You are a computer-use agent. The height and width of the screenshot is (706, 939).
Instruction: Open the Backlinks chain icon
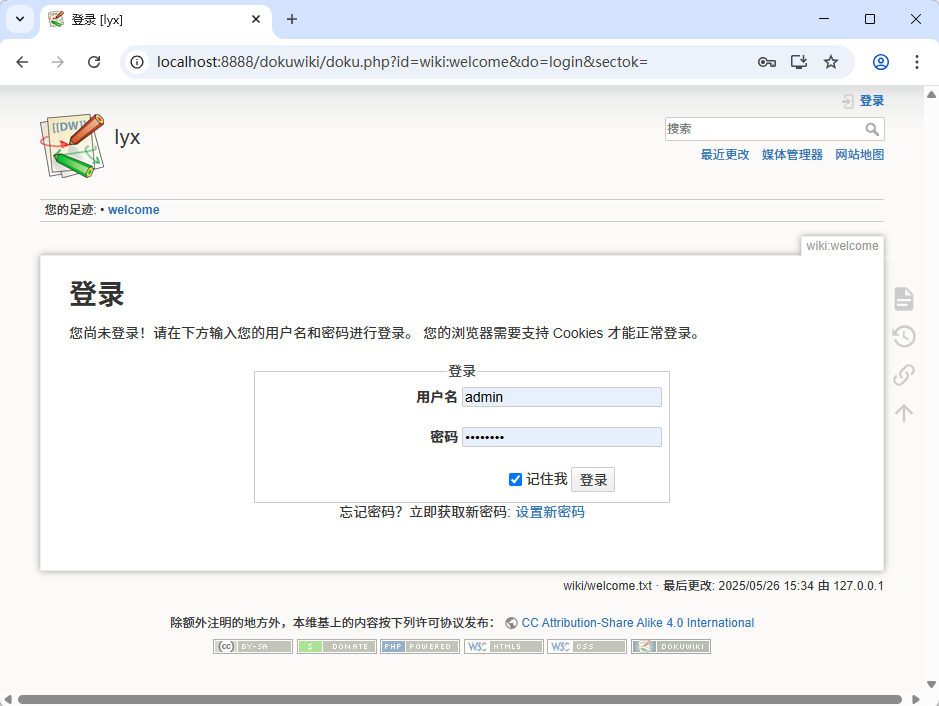904,375
